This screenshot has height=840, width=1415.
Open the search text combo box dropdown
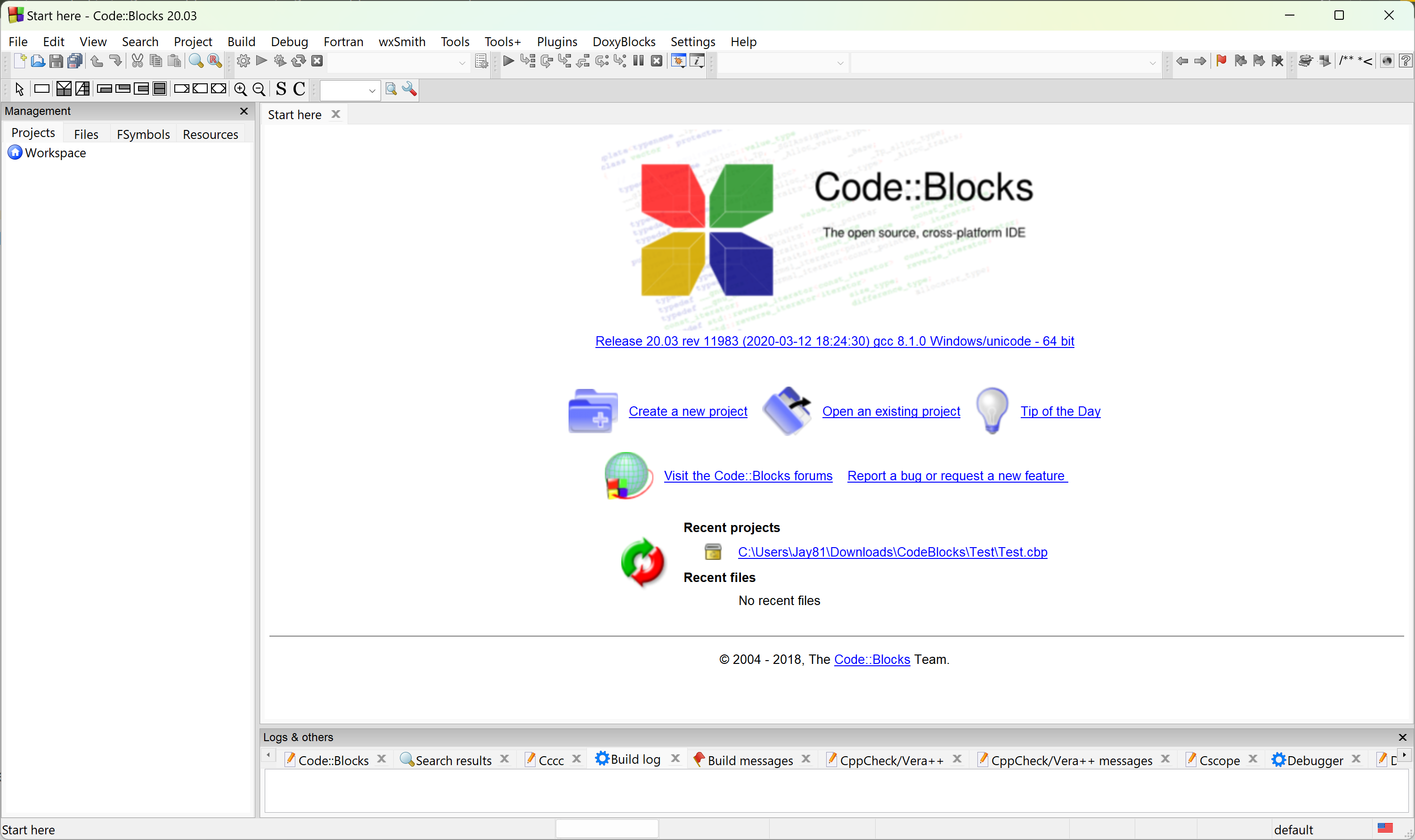point(372,90)
